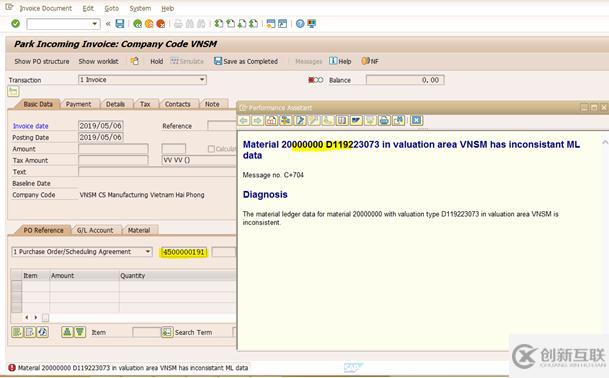This screenshot has height=378, width=609.
Task: Click the Help button in application toolbar
Action: click(x=340, y=61)
